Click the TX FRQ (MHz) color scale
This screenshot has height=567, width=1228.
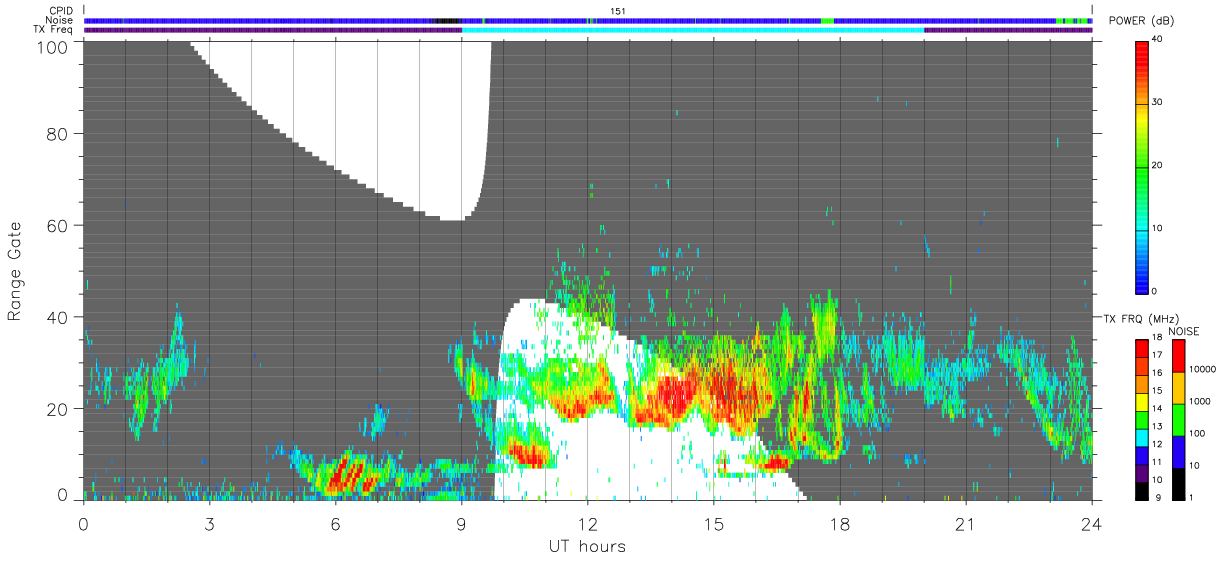click(x=1141, y=419)
